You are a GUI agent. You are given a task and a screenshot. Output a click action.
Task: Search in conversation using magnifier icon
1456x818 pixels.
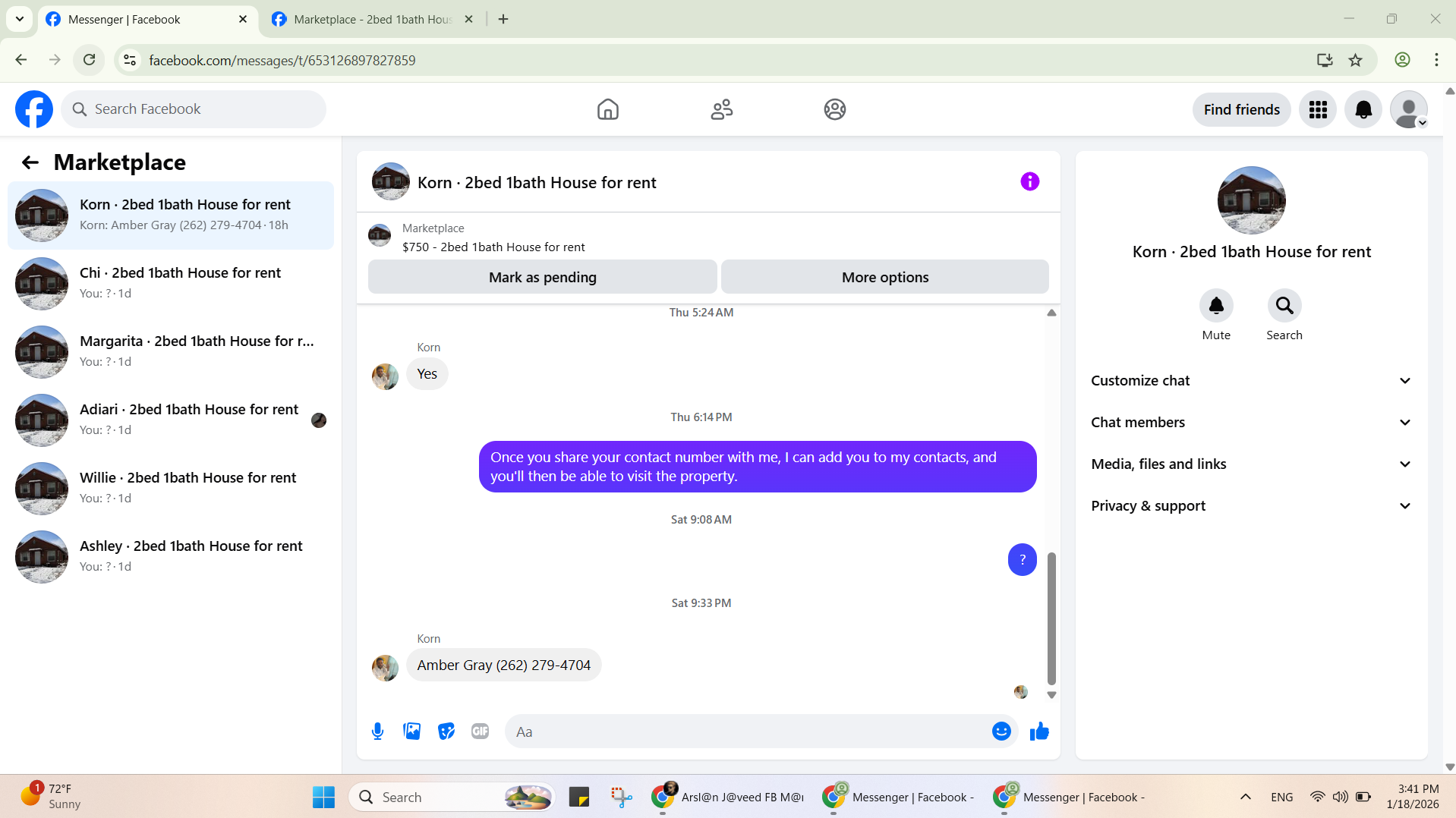[1284, 305]
